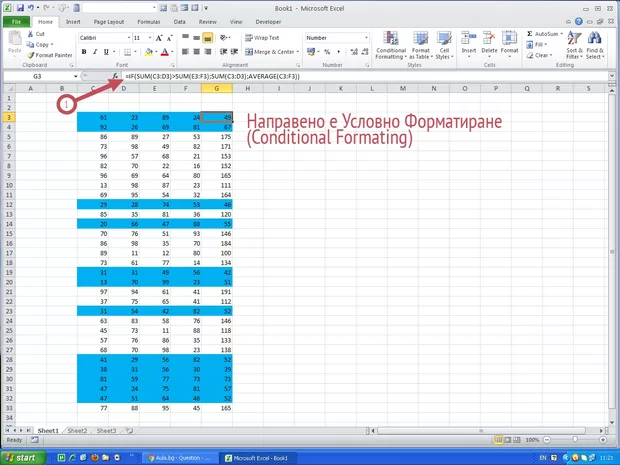This screenshot has height=465, width=620.
Task: Click the Cut scissors icon
Action: click(30, 34)
